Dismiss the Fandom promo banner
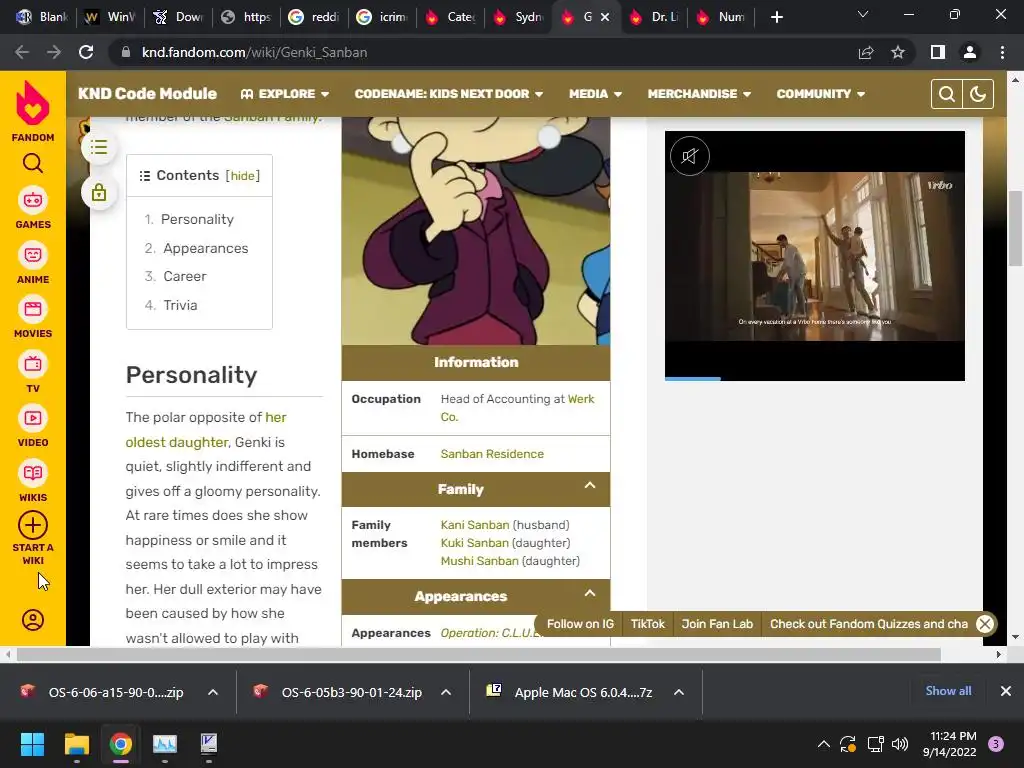This screenshot has height=768, width=1024. 985,624
